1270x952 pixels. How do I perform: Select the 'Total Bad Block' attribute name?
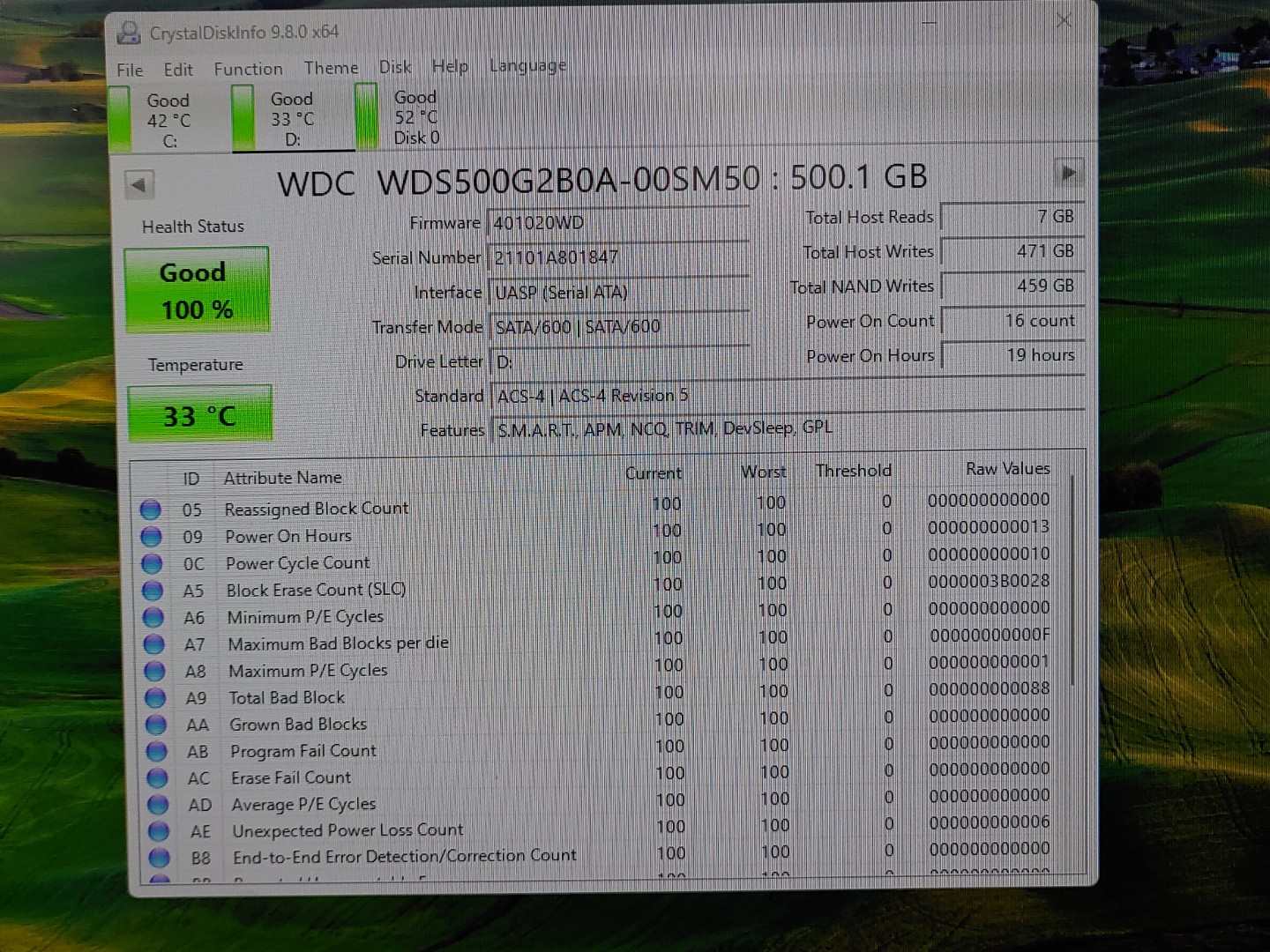tap(287, 697)
